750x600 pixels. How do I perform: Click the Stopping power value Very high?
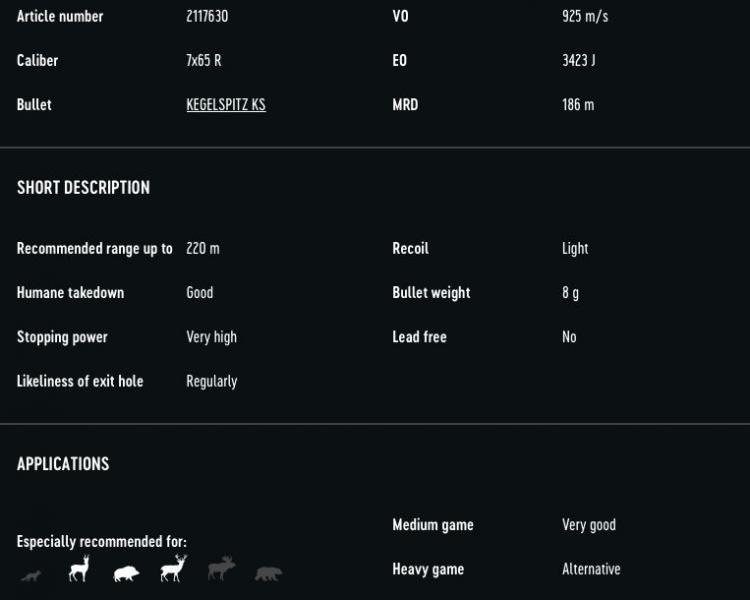click(x=212, y=337)
